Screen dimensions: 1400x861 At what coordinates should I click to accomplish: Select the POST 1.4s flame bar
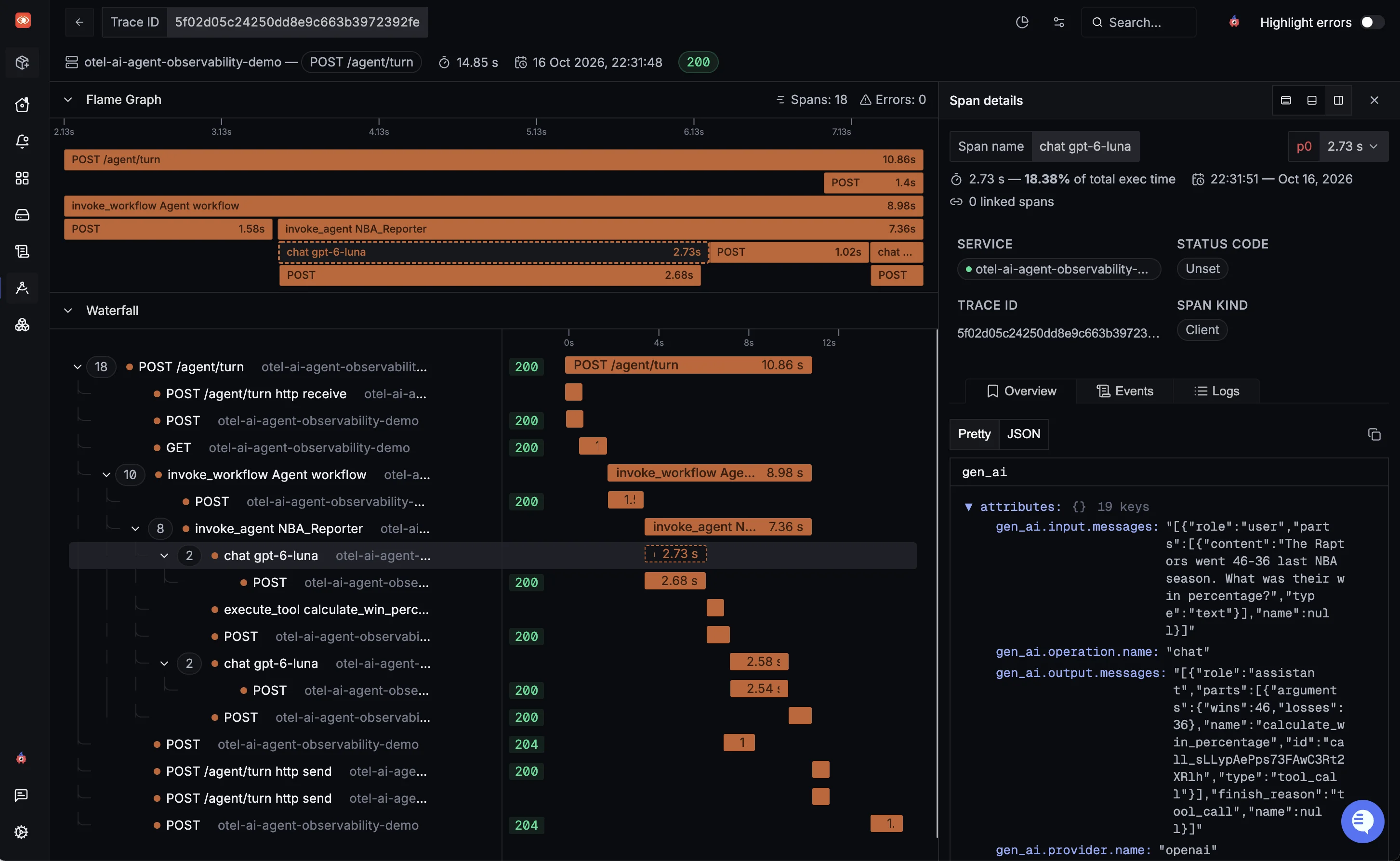coord(873,183)
